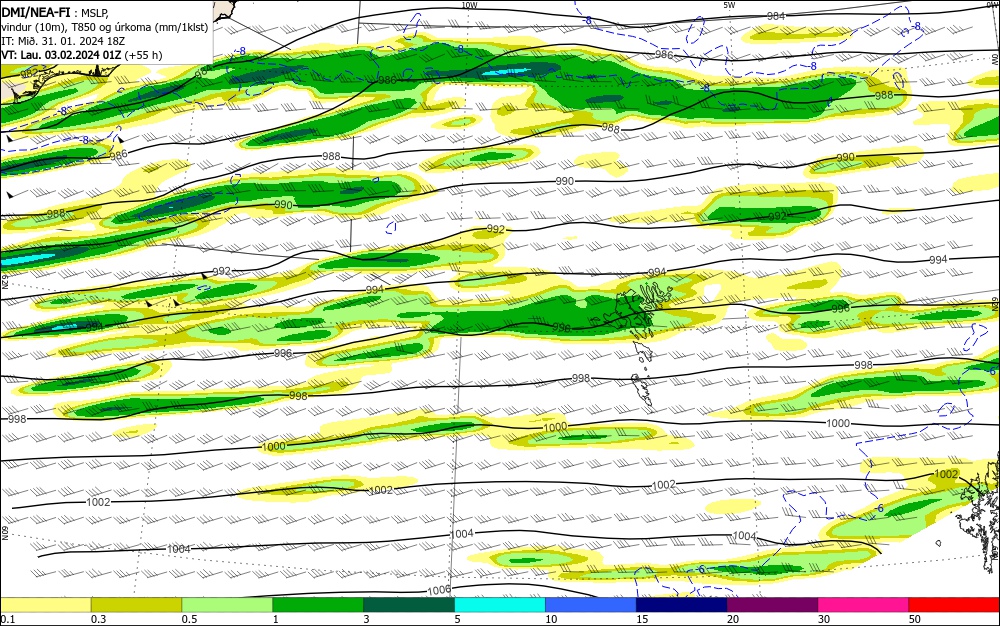Select the olive 0.3 legend color swatch
Image resolution: width=1000 pixels, height=626 pixels.
click(x=136, y=605)
